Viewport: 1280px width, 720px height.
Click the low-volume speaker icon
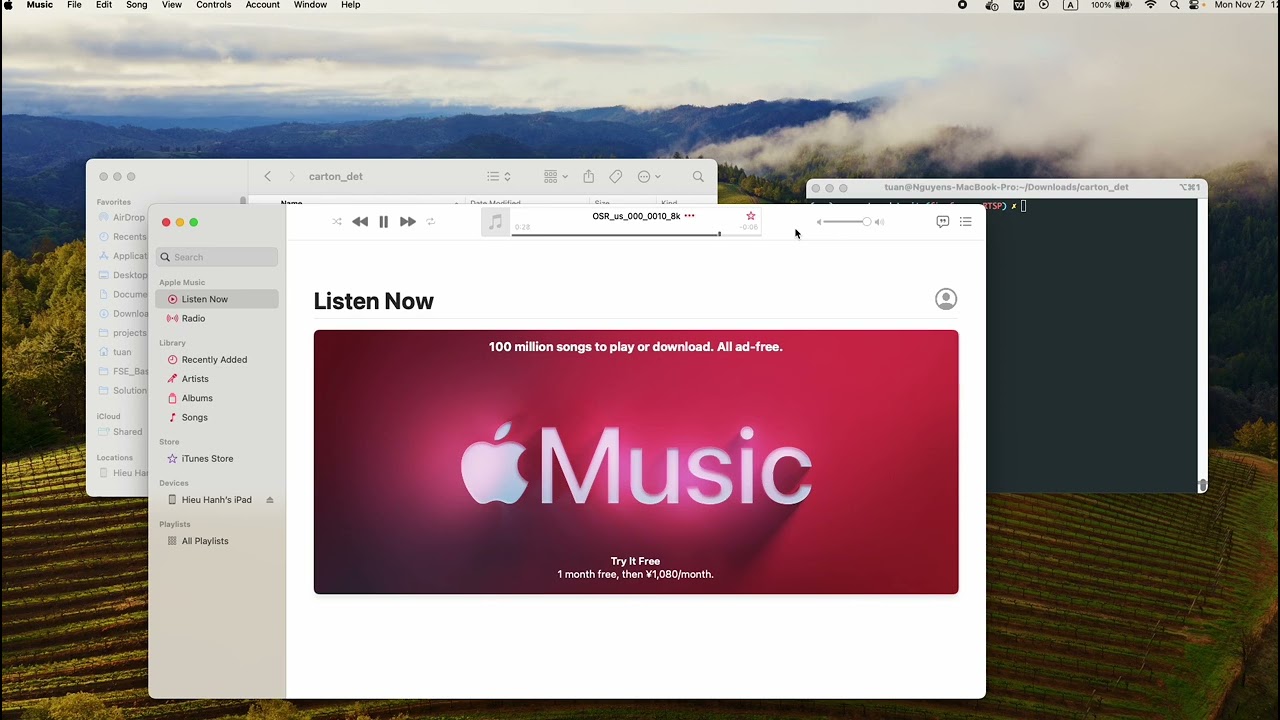pos(818,222)
